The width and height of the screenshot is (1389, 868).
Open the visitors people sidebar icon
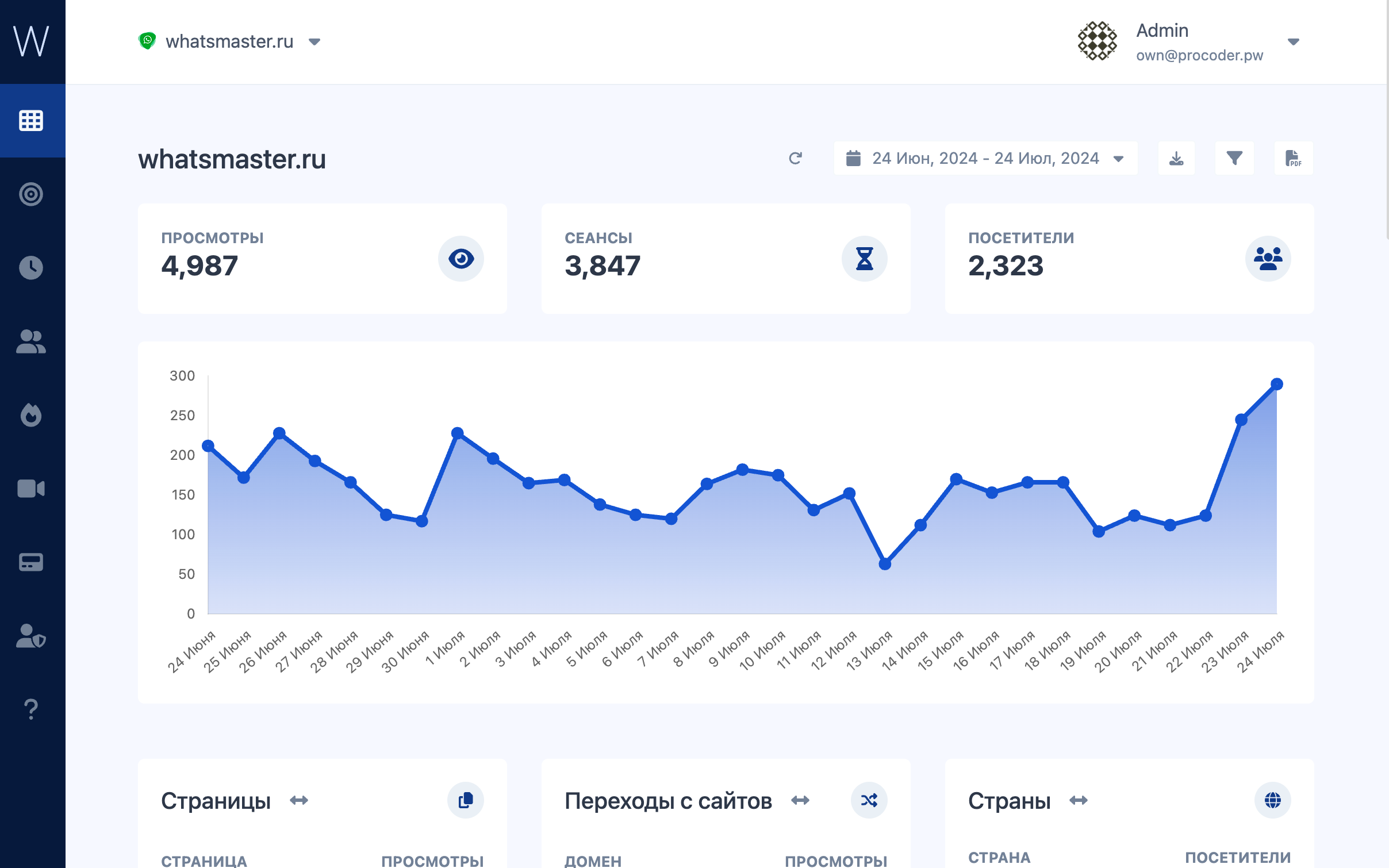coord(31,341)
